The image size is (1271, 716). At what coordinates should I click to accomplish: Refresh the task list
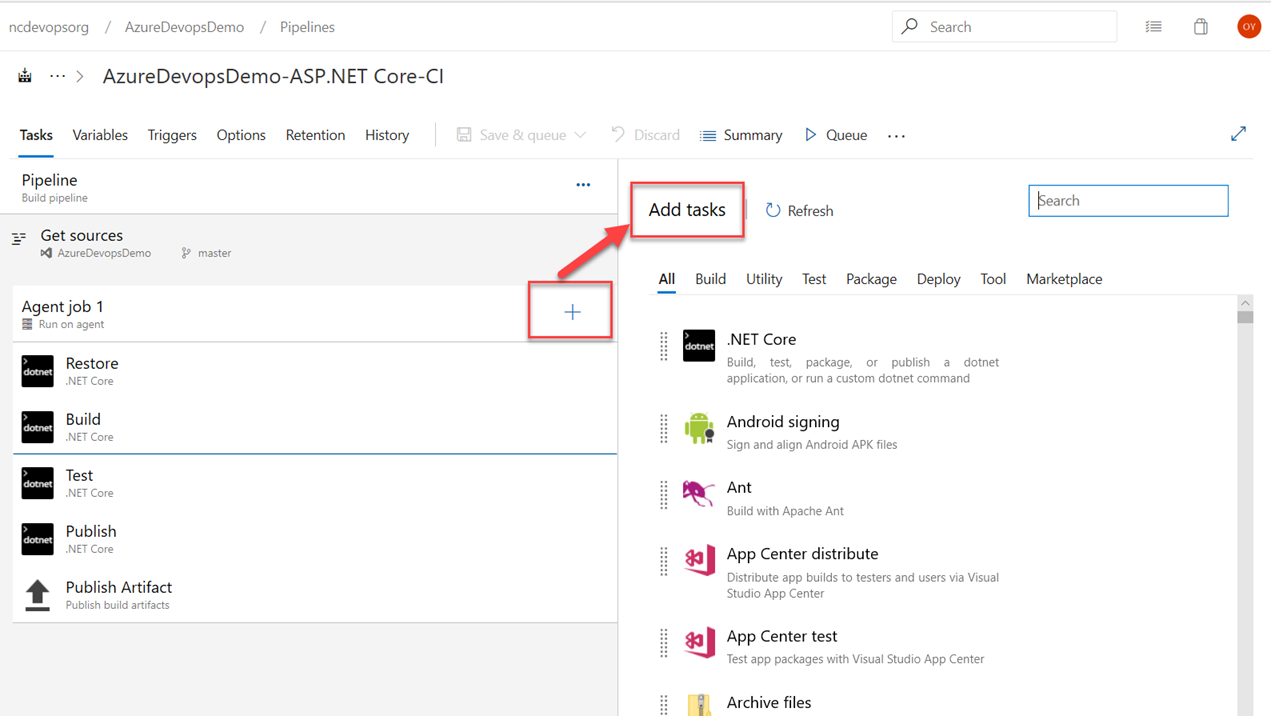click(799, 211)
